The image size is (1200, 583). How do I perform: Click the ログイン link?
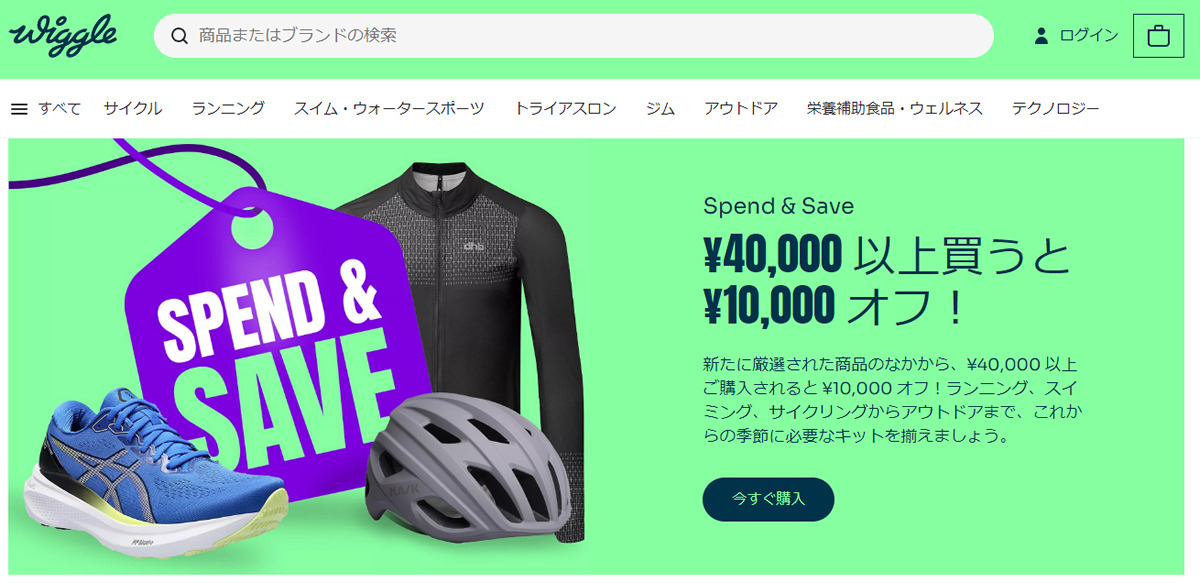(1088, 36)
